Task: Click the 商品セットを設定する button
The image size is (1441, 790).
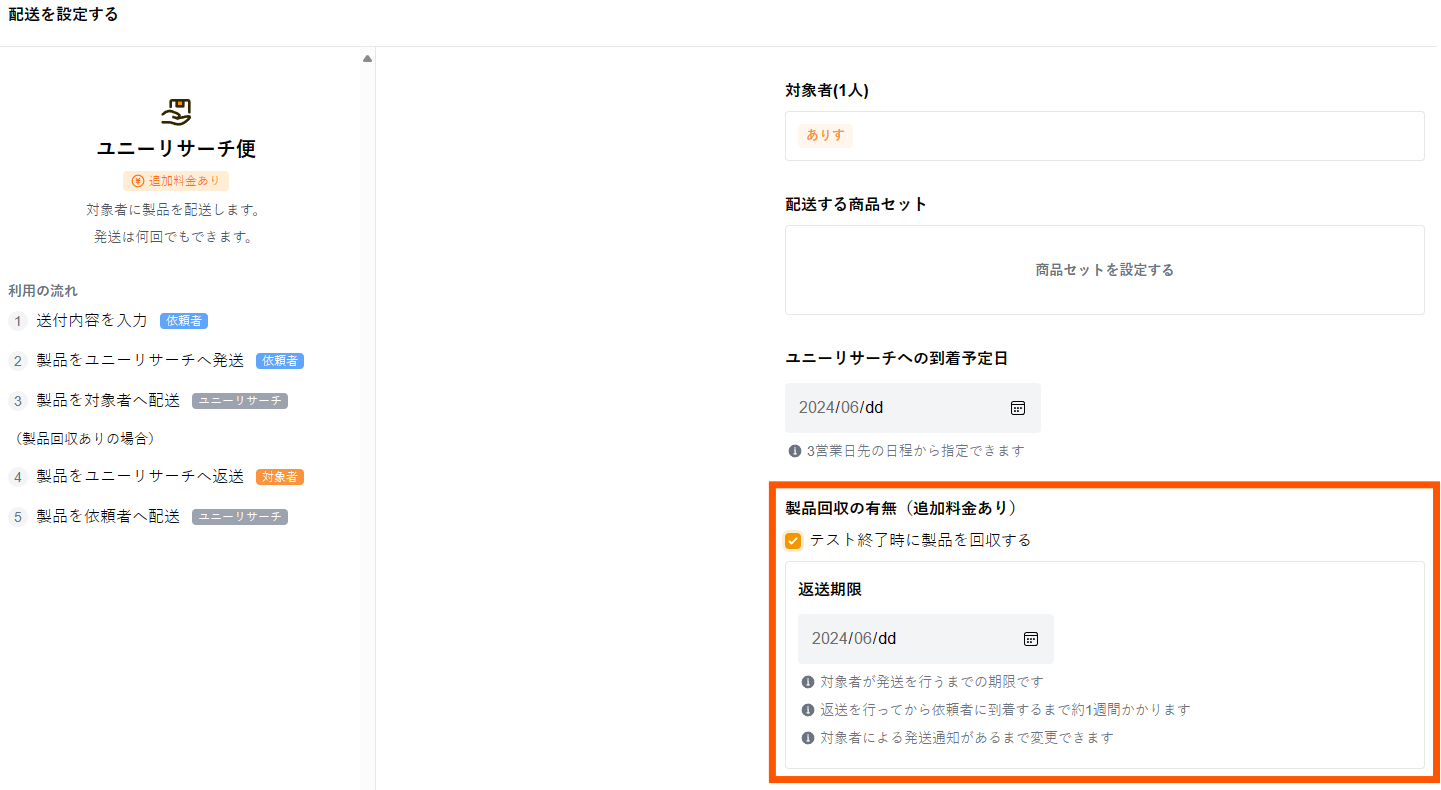Action: [1104, 270]
